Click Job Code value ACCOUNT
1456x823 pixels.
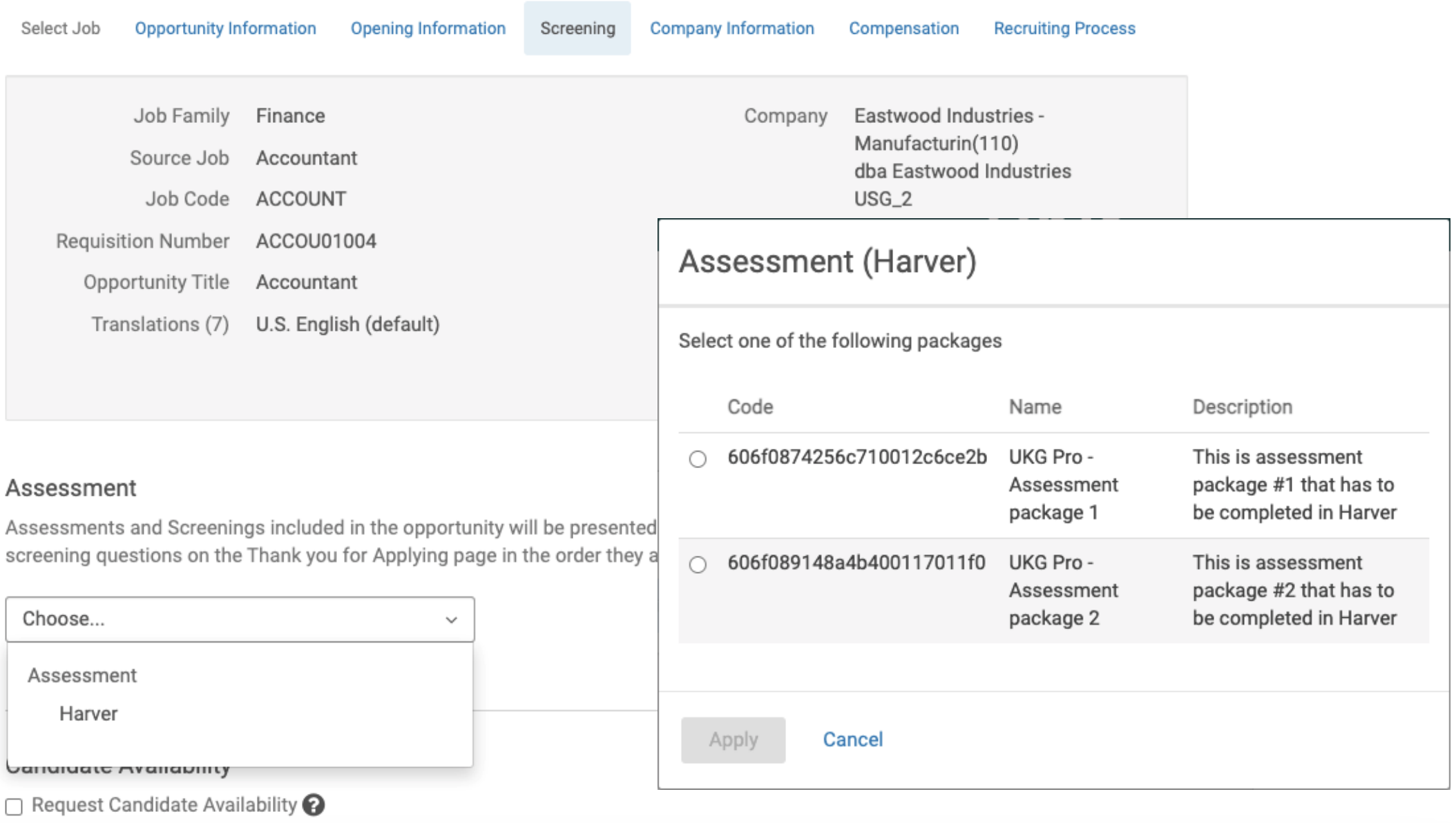(301, 199)
